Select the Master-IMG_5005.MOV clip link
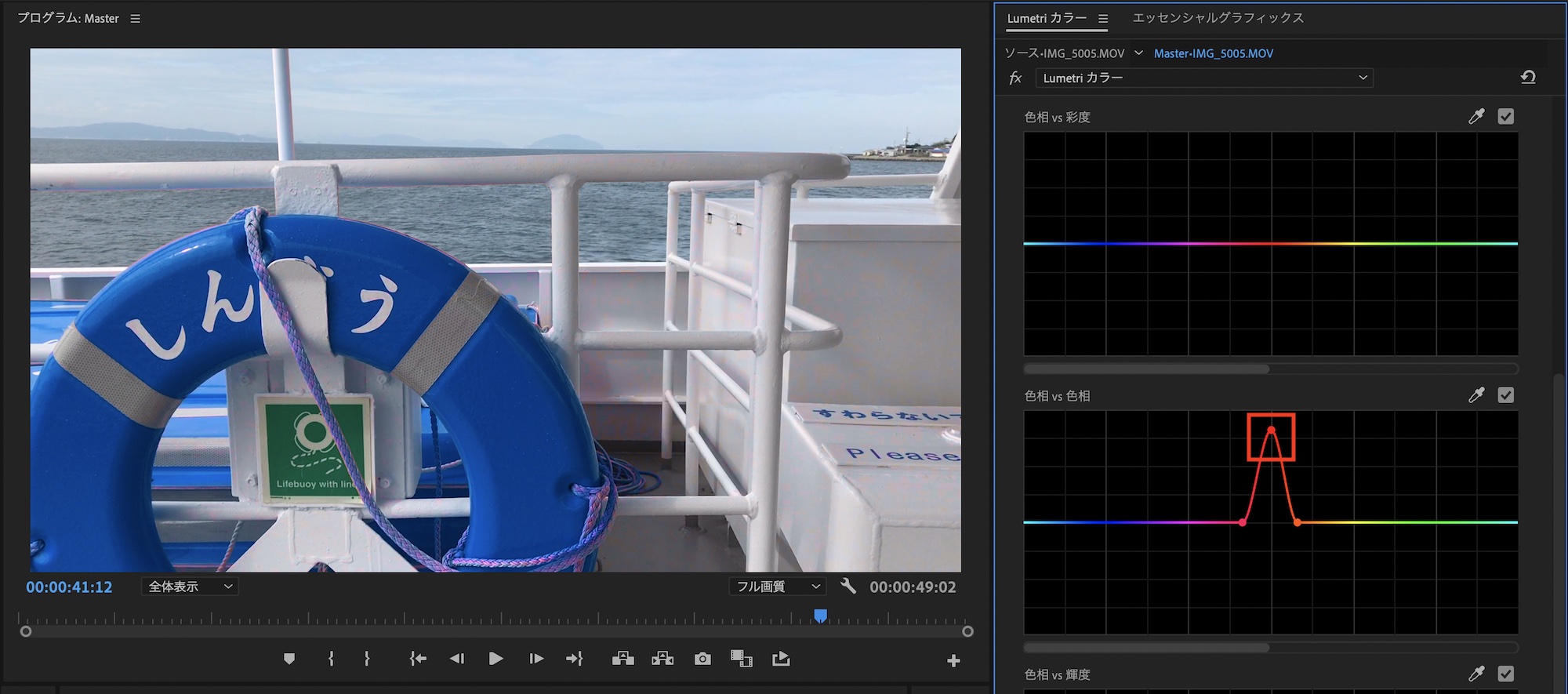The image size is (1568, 694). [x=1213, y=53]
